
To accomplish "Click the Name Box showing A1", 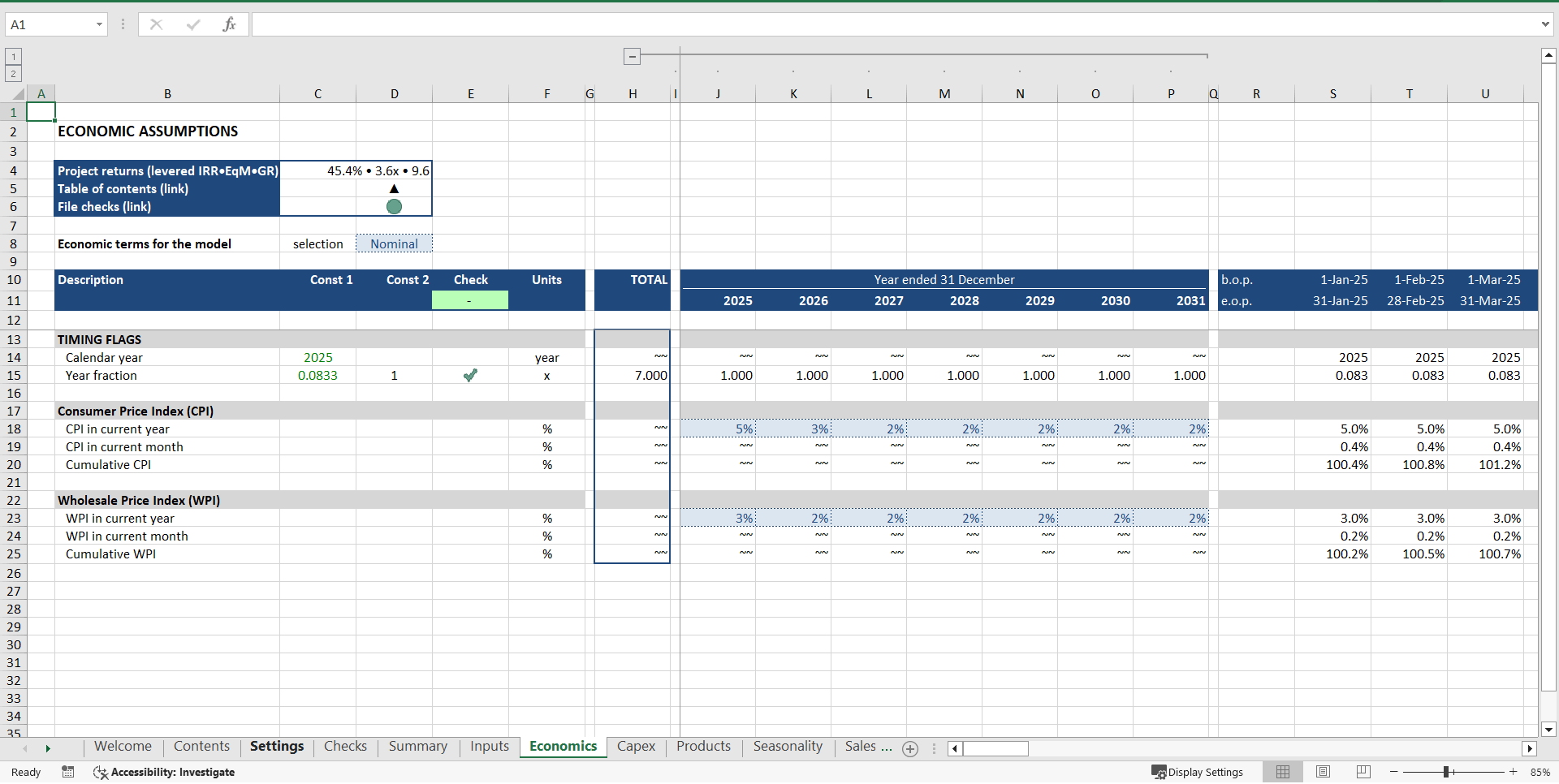I will click(50, 24).
